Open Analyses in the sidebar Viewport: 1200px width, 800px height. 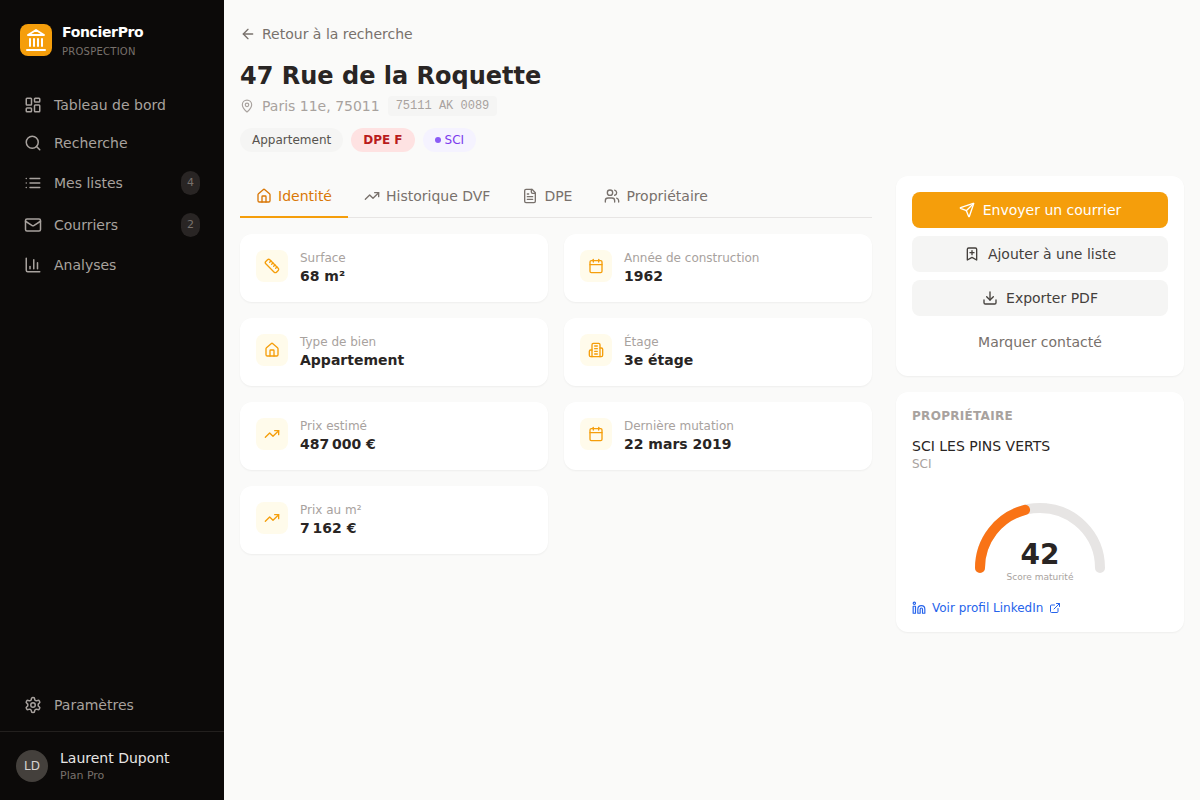click(112, 265)
